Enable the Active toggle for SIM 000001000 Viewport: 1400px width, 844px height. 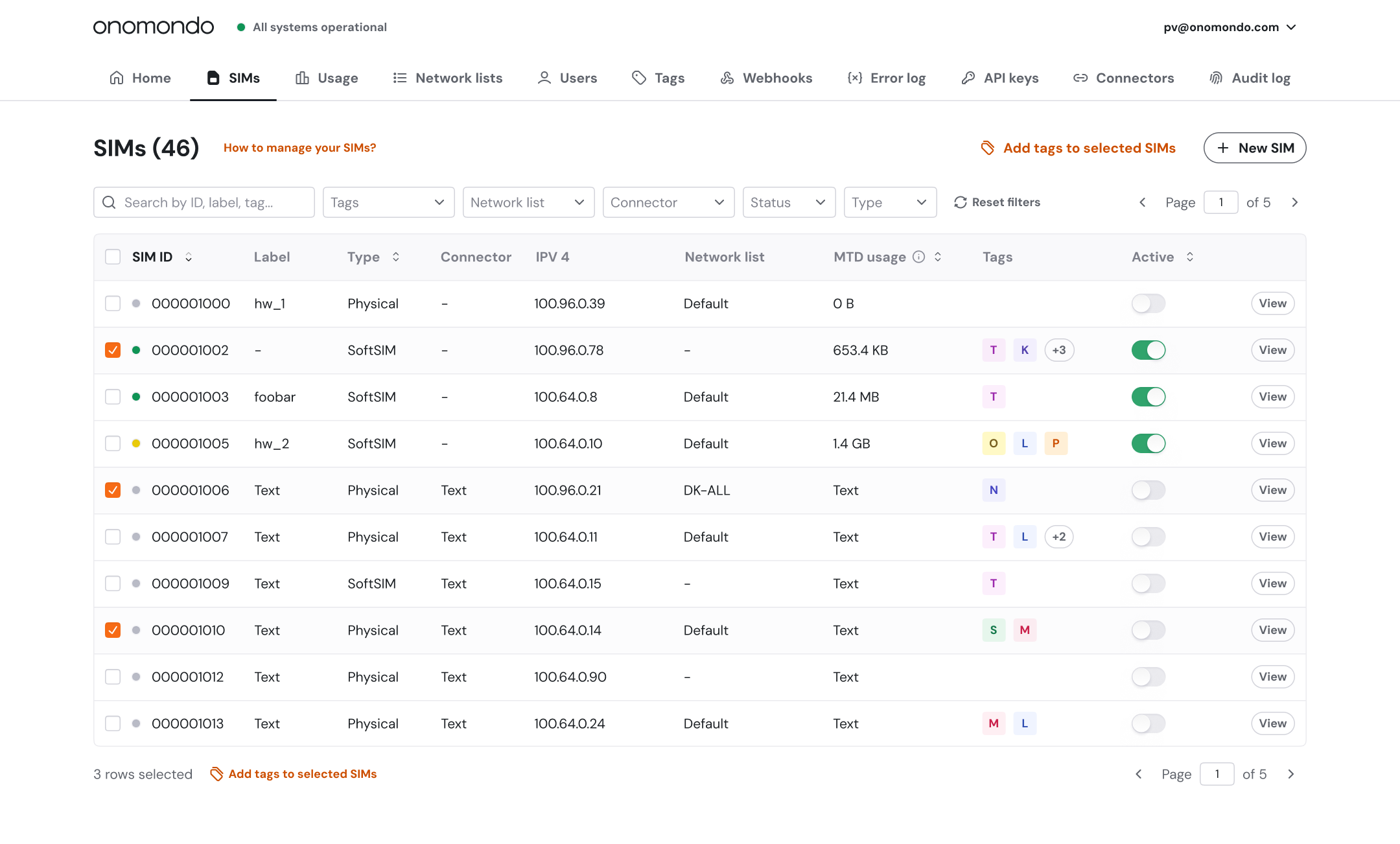pos(1148,303)
